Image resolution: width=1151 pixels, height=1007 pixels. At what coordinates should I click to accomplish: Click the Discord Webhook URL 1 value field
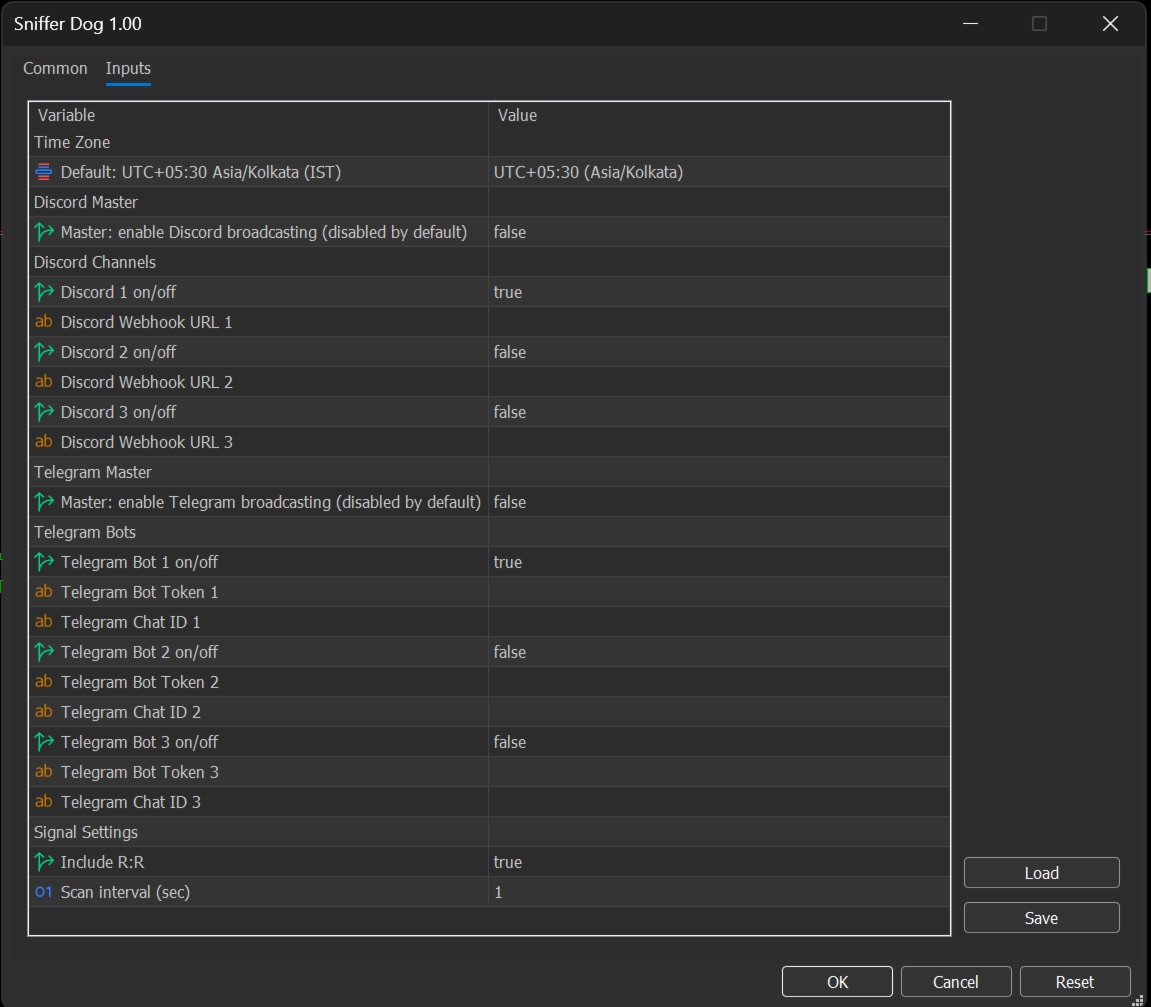(x=719, y=322)
